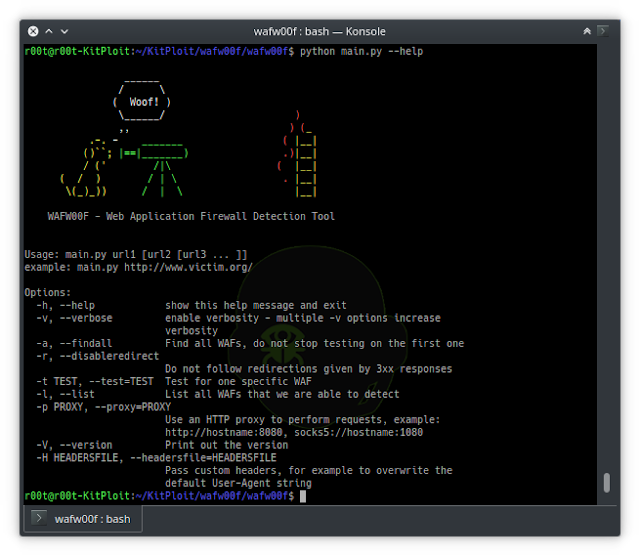Click 'List all WAFs that we are able' description

point(282,394)
